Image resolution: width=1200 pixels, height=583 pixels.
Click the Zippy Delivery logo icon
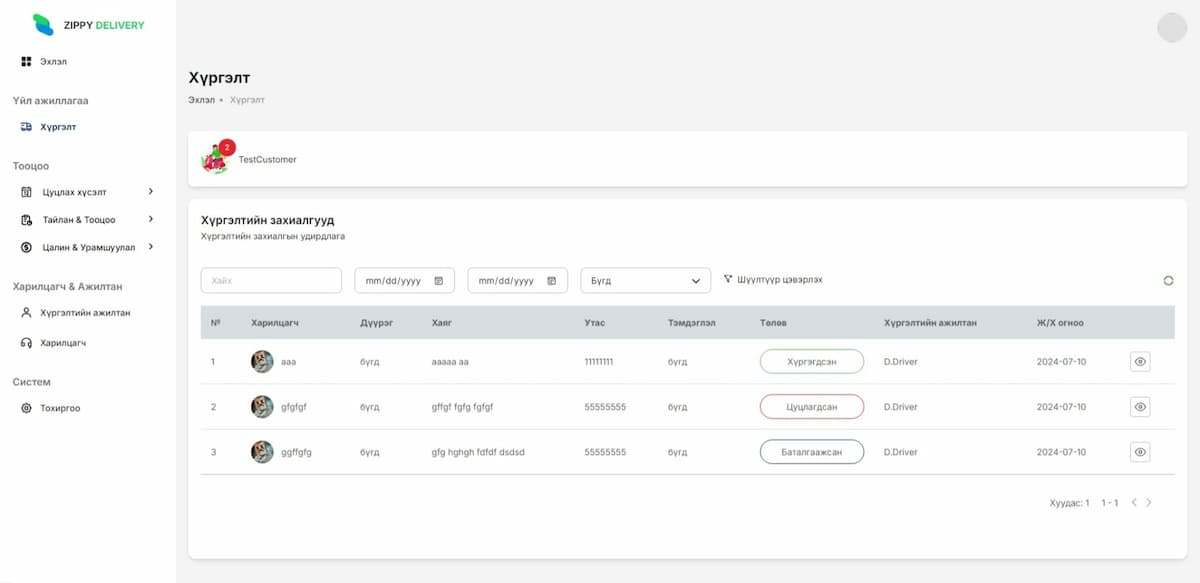(x=43, y=25)
